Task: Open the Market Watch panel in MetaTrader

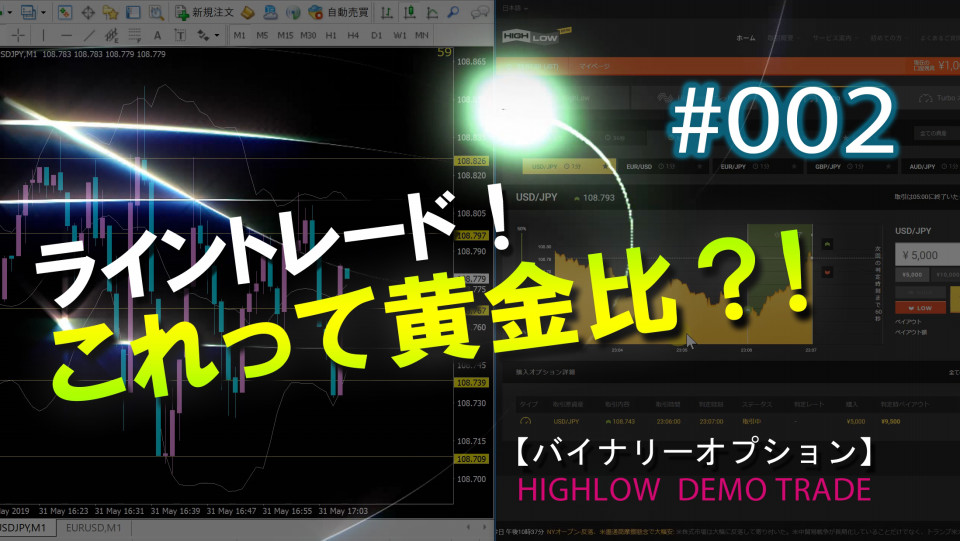Action: click(65, 12)
